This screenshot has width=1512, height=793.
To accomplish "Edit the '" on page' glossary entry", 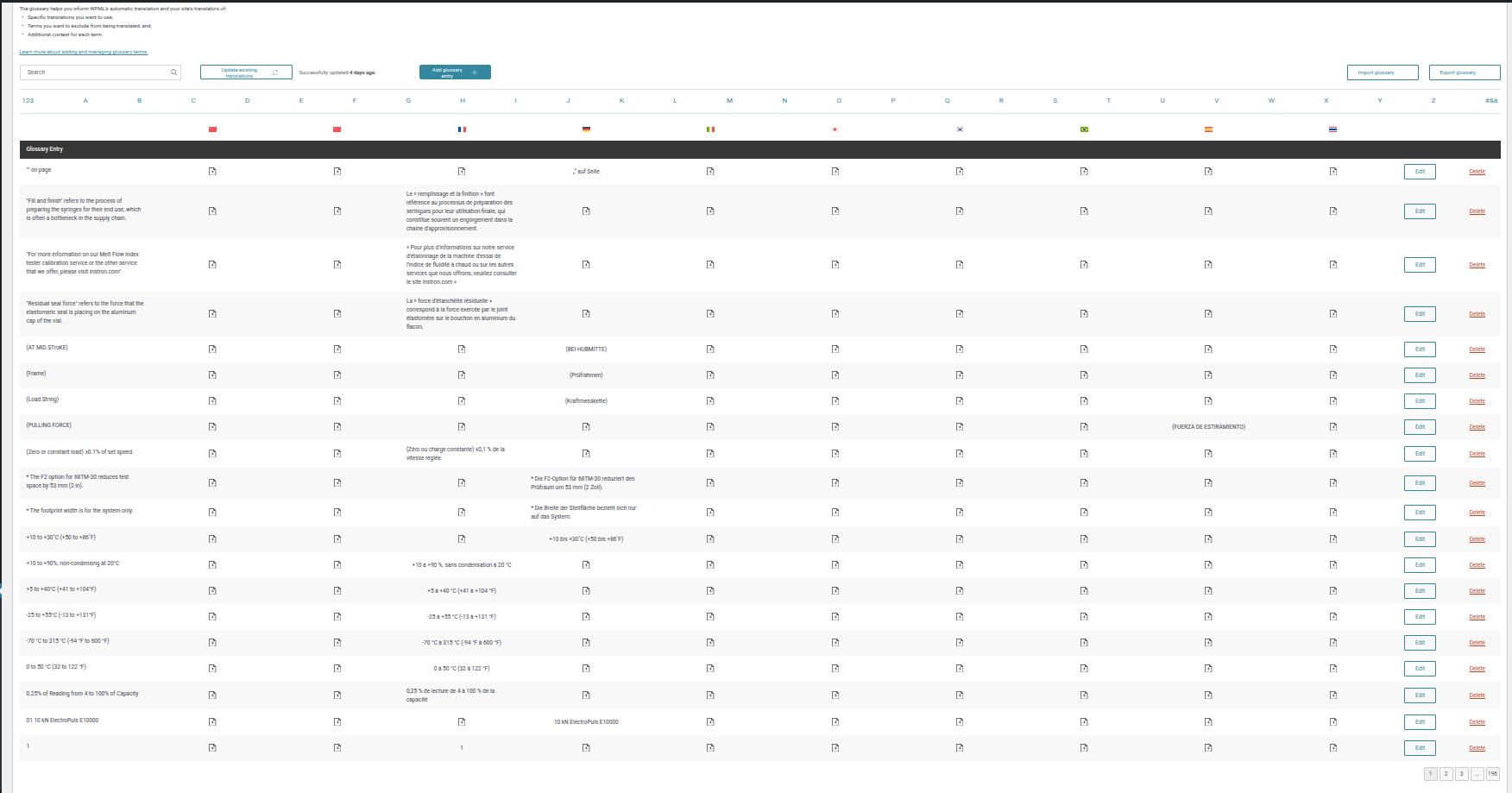I will point(1420,172).
